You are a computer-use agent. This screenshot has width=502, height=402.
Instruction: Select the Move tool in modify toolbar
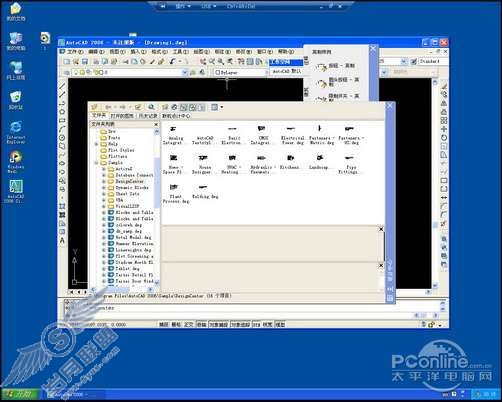click(444, 129)
